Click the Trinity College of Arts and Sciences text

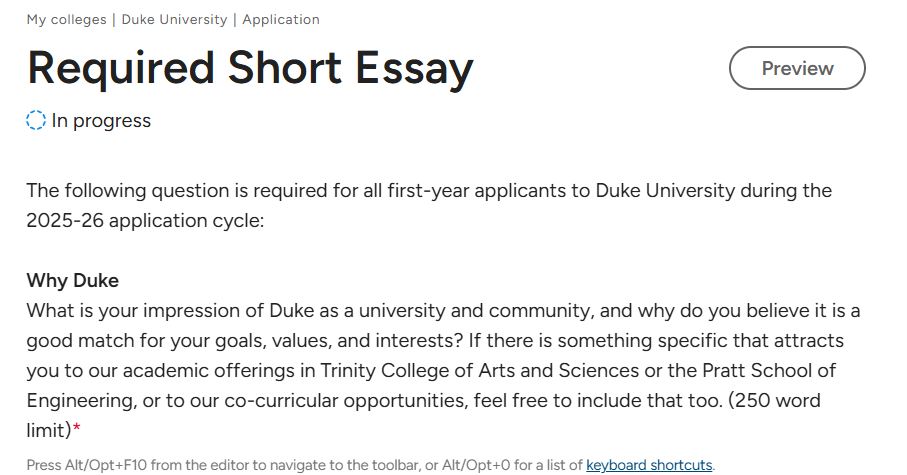(480, 370)
